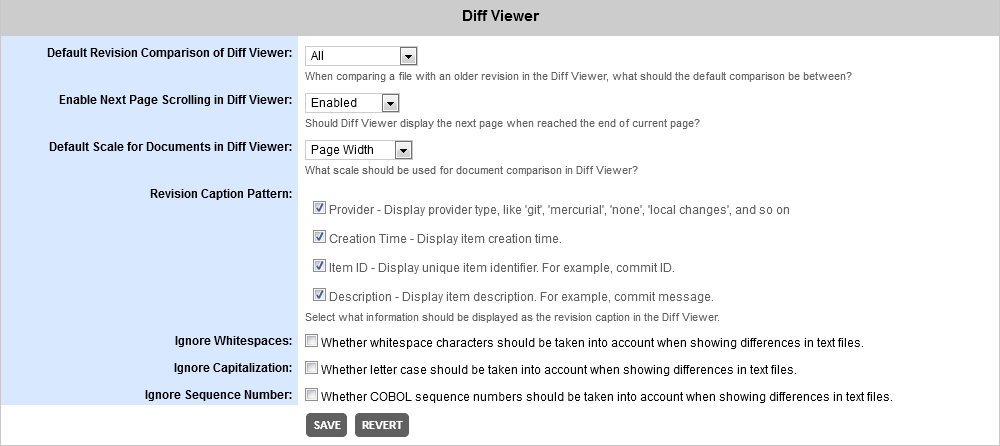This screenshot has height=446, width=1000.
Task: Click the Revision Caption Pattern label
Action: click(219, 193)
